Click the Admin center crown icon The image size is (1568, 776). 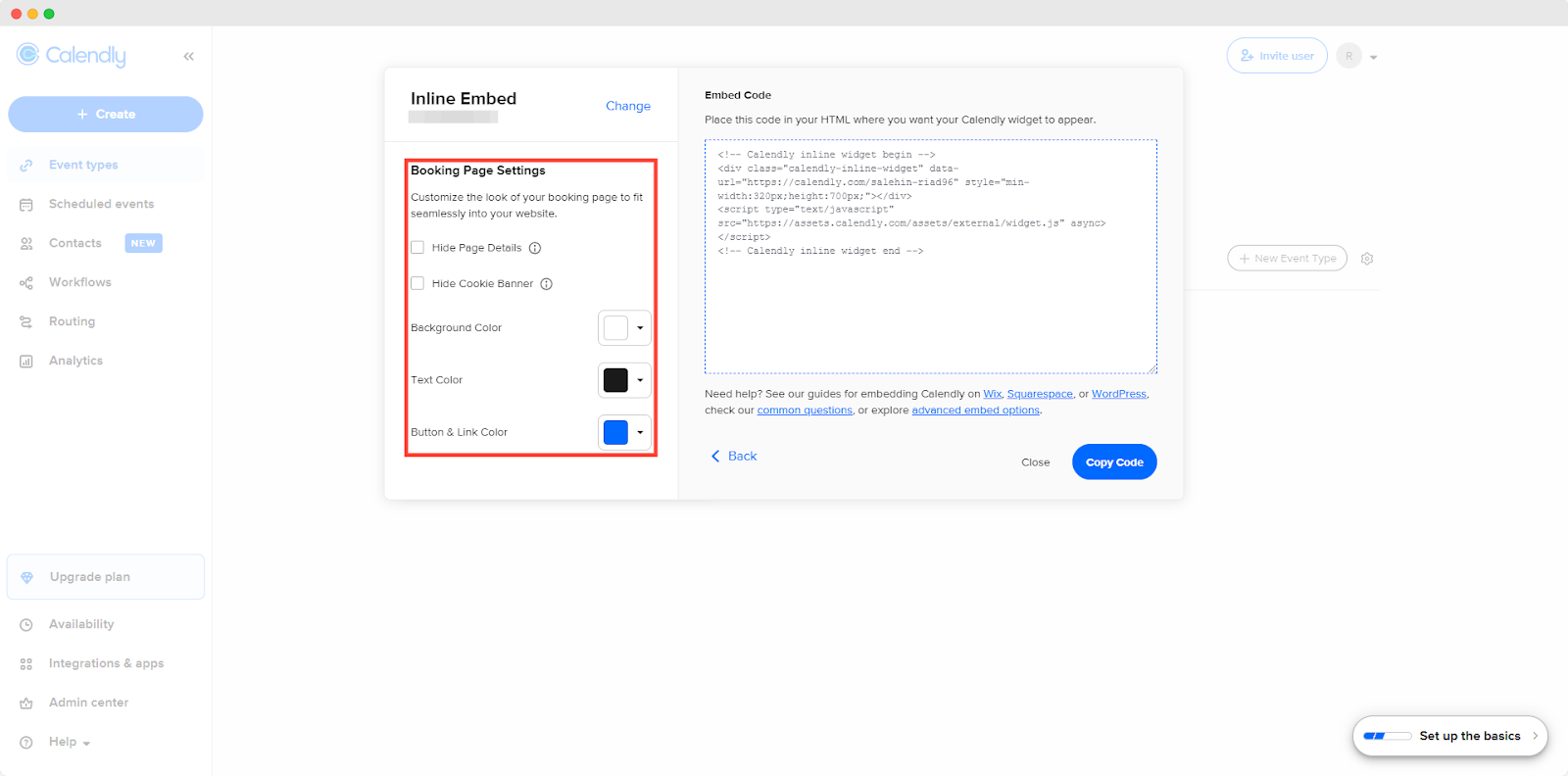26,703
